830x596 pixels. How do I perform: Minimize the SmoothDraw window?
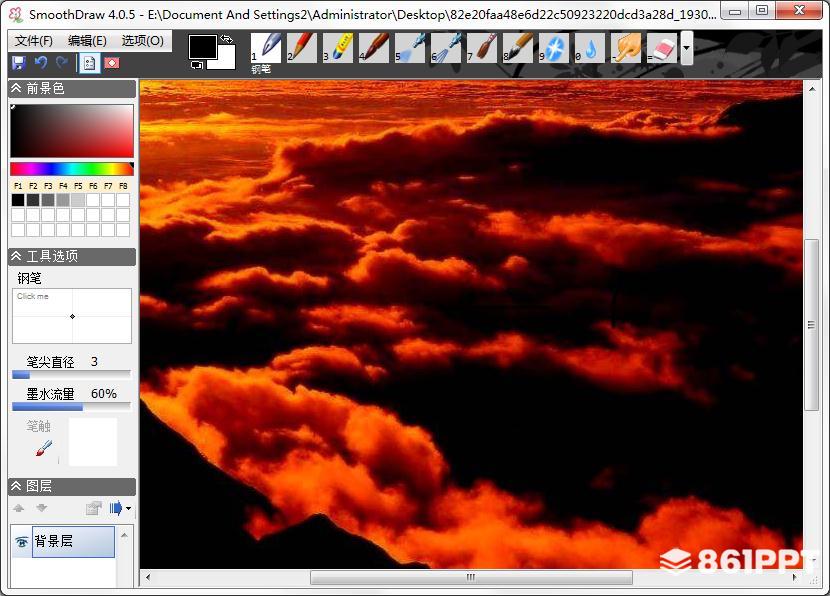pyautogui.click(x=735, y=11)
